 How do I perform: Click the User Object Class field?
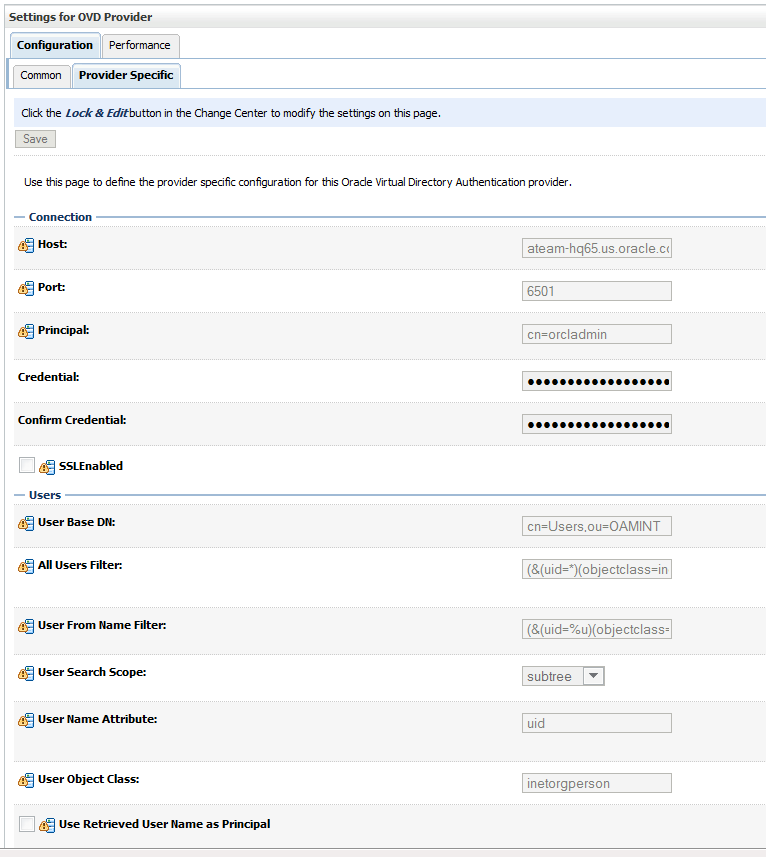pyautogui.click(x=597, y=783)
